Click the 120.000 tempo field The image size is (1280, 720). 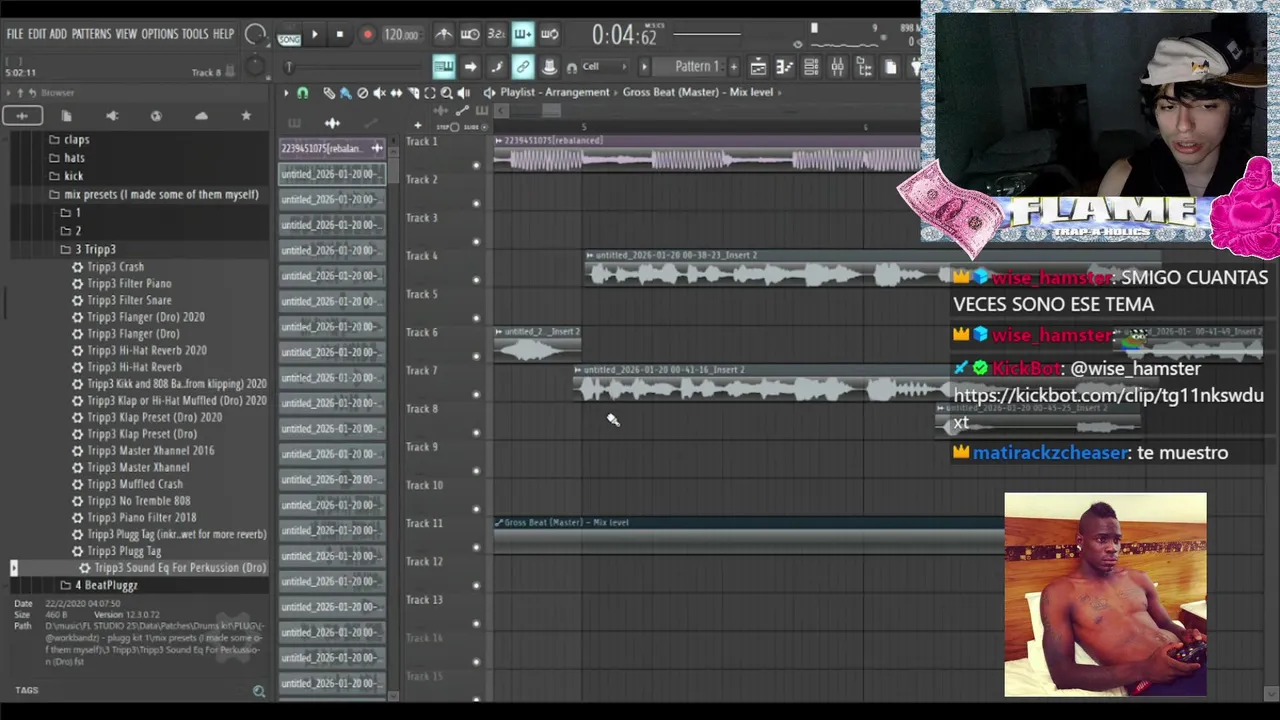pos(401,35)
